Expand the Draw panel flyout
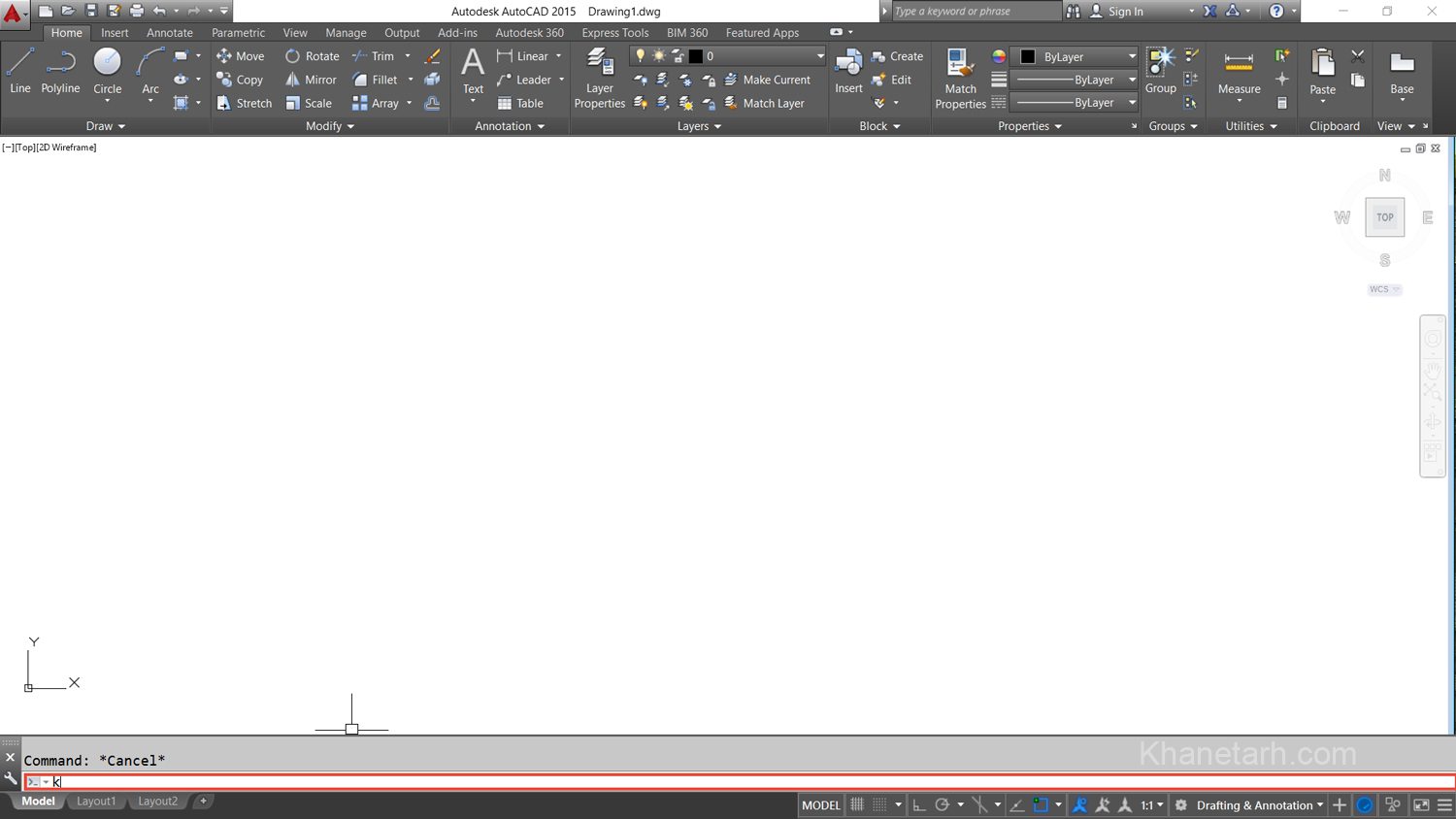 click(106, 126)
